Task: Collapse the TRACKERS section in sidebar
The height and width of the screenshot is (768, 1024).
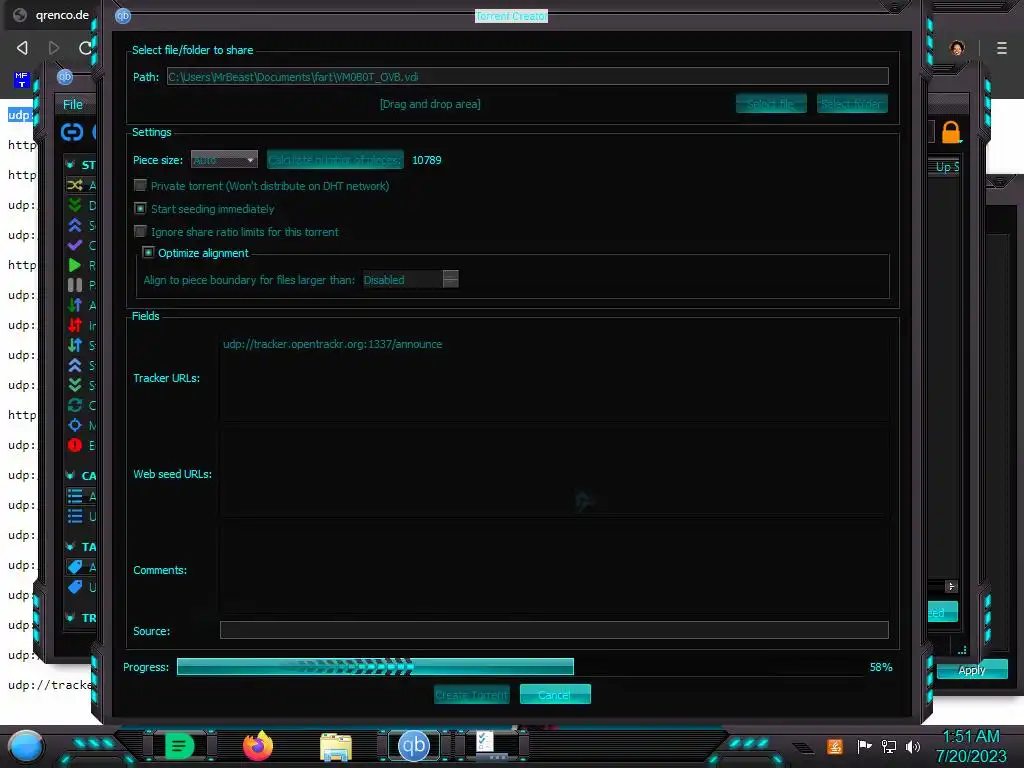Action: click(70, 617)
